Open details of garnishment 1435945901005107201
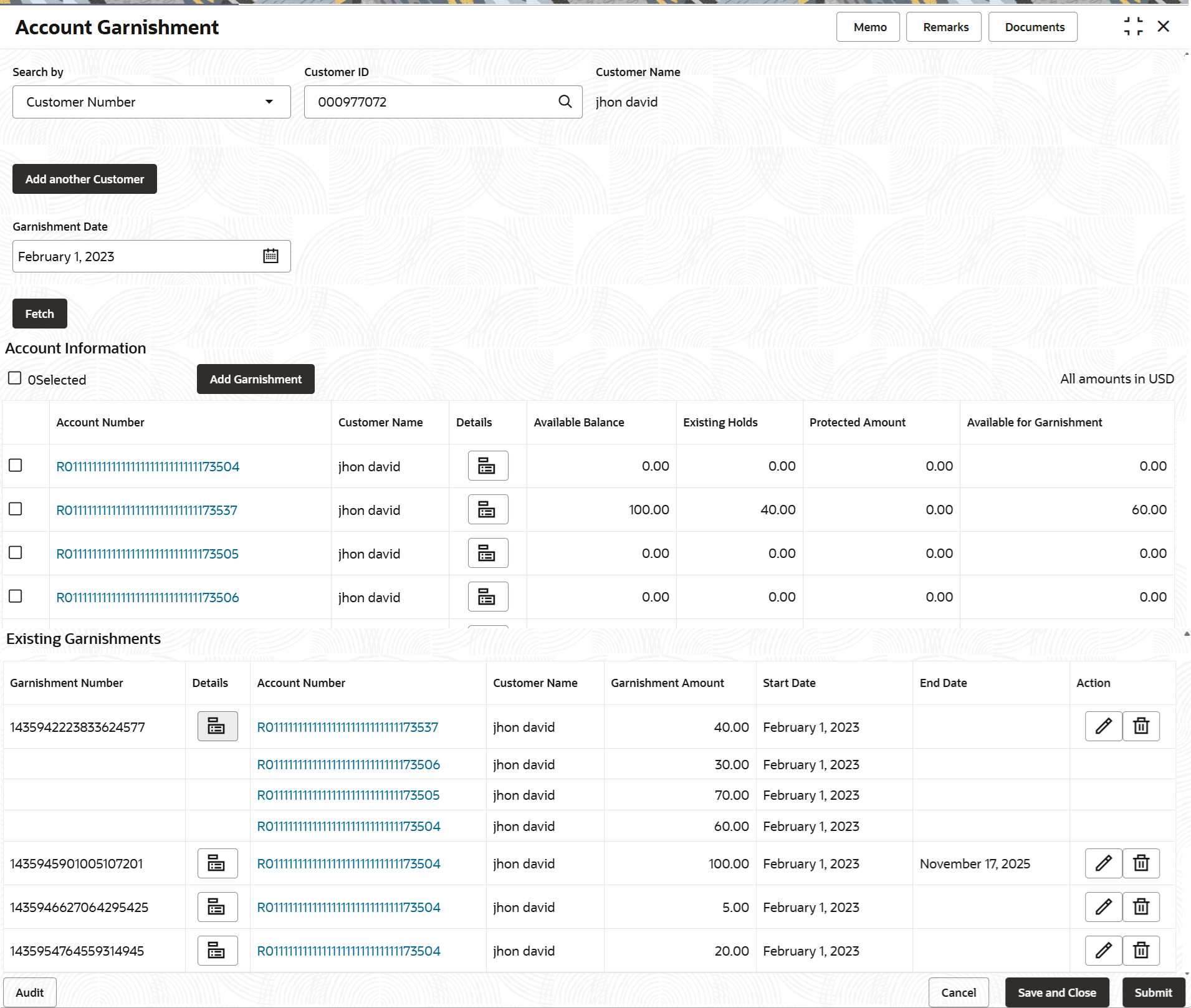This screenshot has width=1191, height=1008. point(218,863)
